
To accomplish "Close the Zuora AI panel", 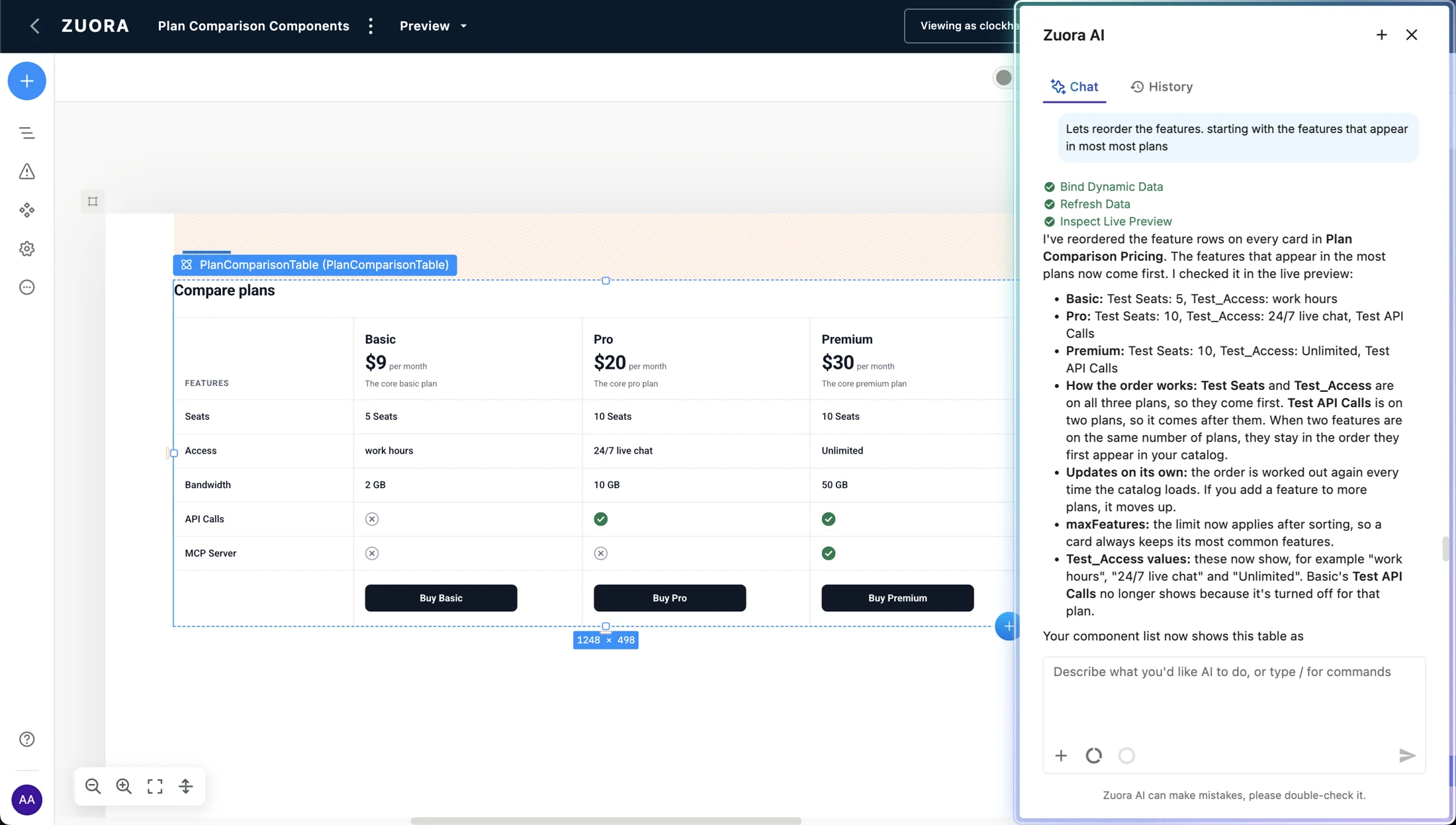I will 1412,34.
